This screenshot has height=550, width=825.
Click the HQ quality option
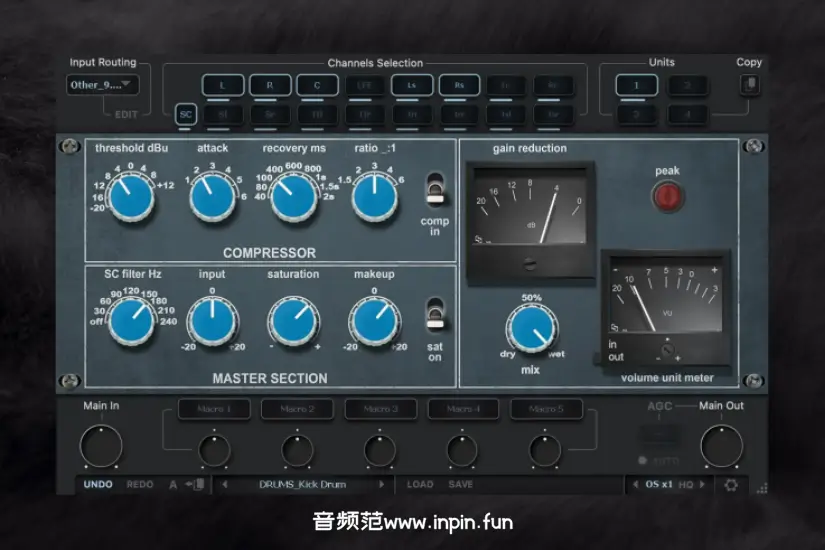(686, 484)
